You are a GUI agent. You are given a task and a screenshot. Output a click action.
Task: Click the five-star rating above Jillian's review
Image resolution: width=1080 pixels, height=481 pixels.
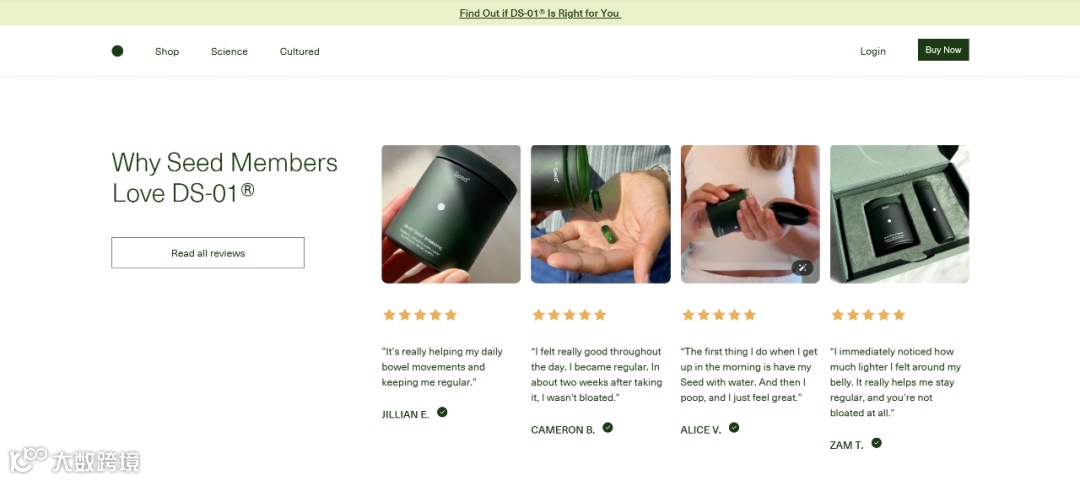(x=420, y=315)
